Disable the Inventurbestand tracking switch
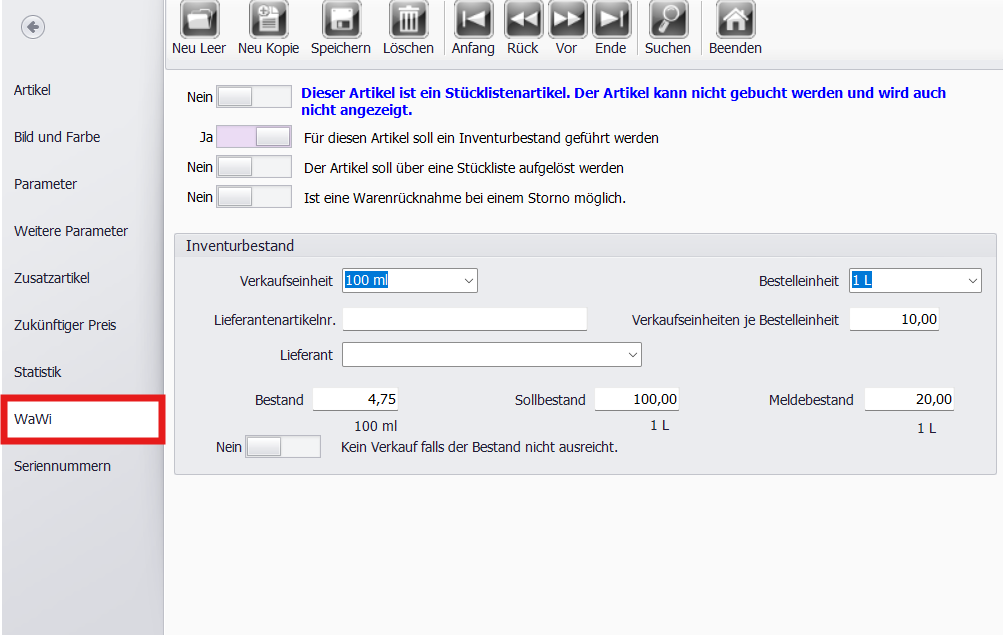 point(254,138)
